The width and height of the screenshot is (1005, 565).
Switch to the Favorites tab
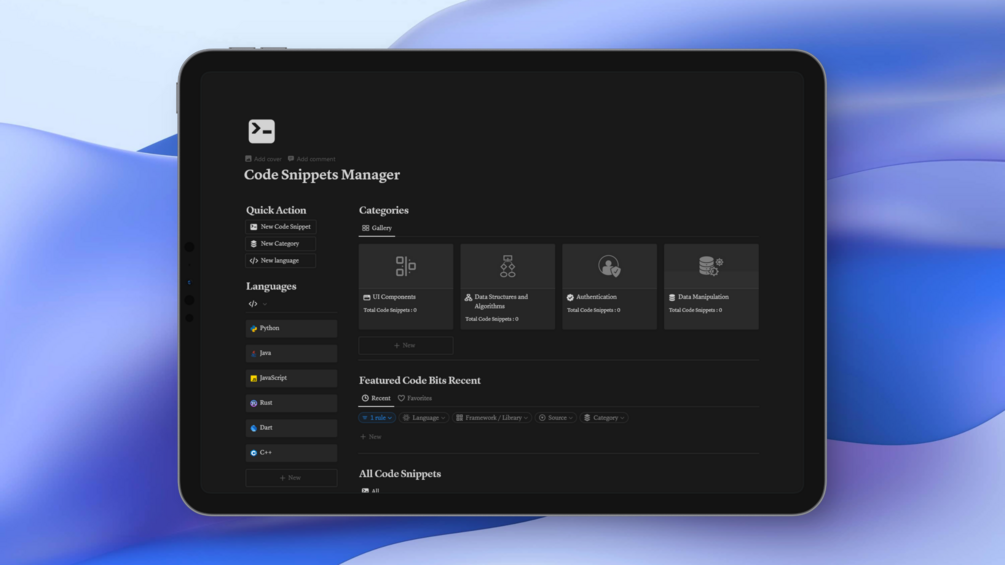coord(415,398)
